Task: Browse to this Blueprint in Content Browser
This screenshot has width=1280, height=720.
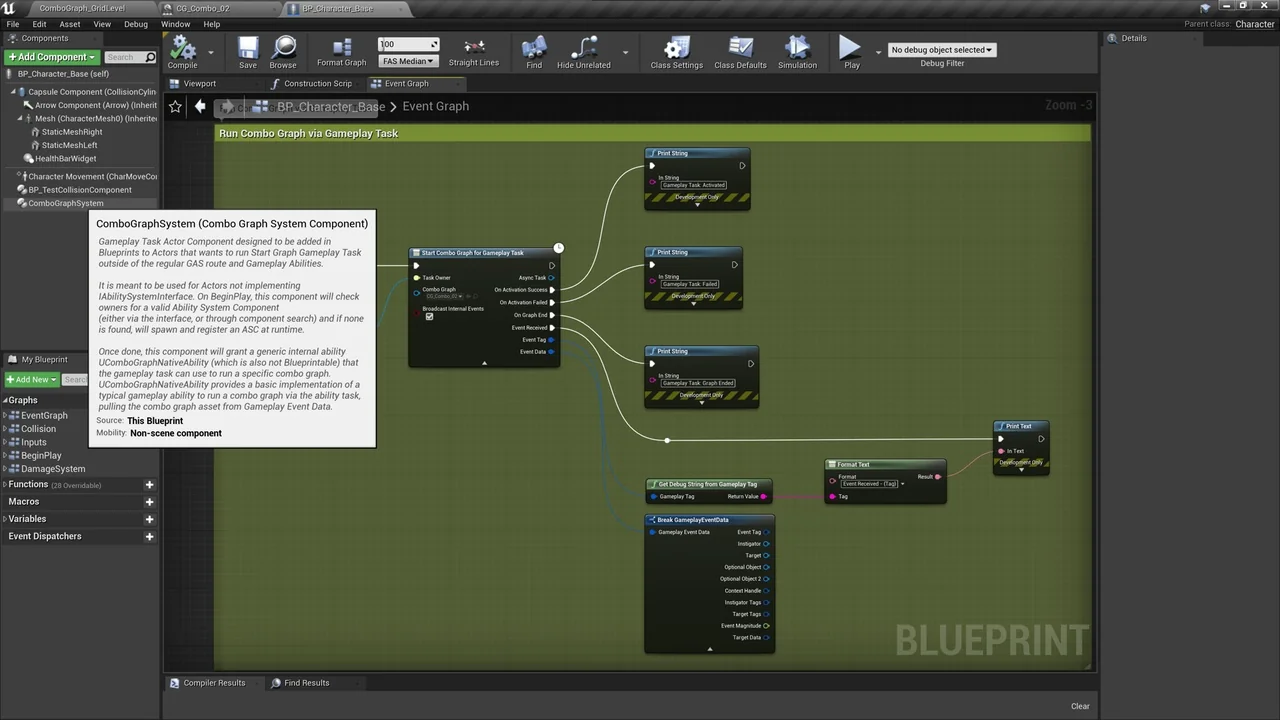Action: tap(283, 52)
